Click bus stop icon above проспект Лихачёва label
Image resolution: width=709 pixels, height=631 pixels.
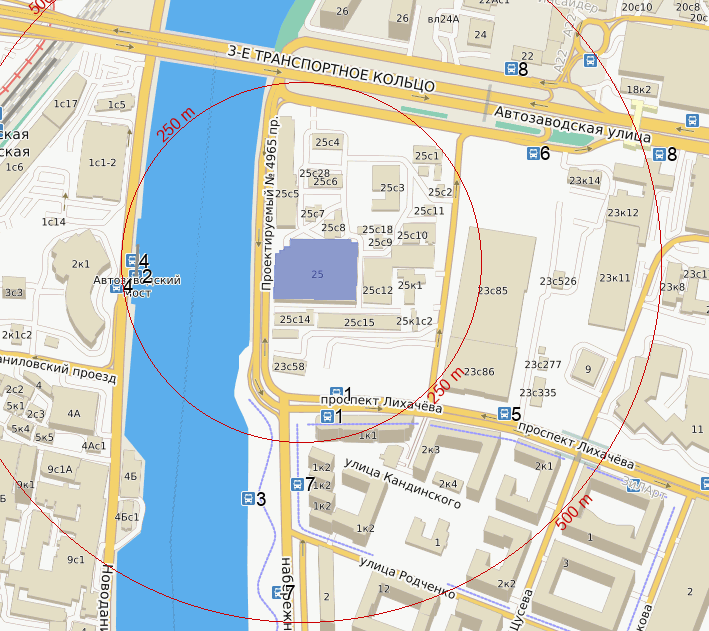pyautogui.click(x=336, y=392)
